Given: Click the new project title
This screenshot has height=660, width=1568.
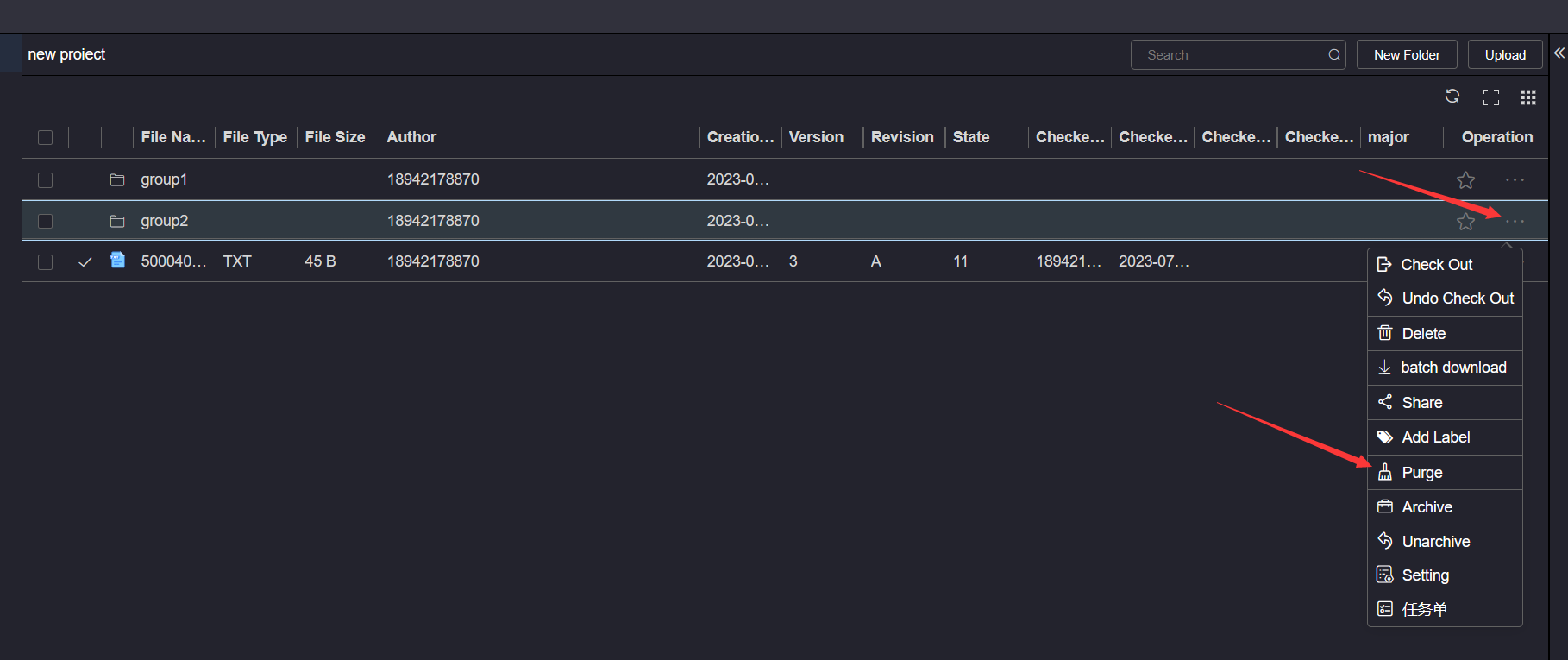Looking at the screenshot, I should (66, 54).
